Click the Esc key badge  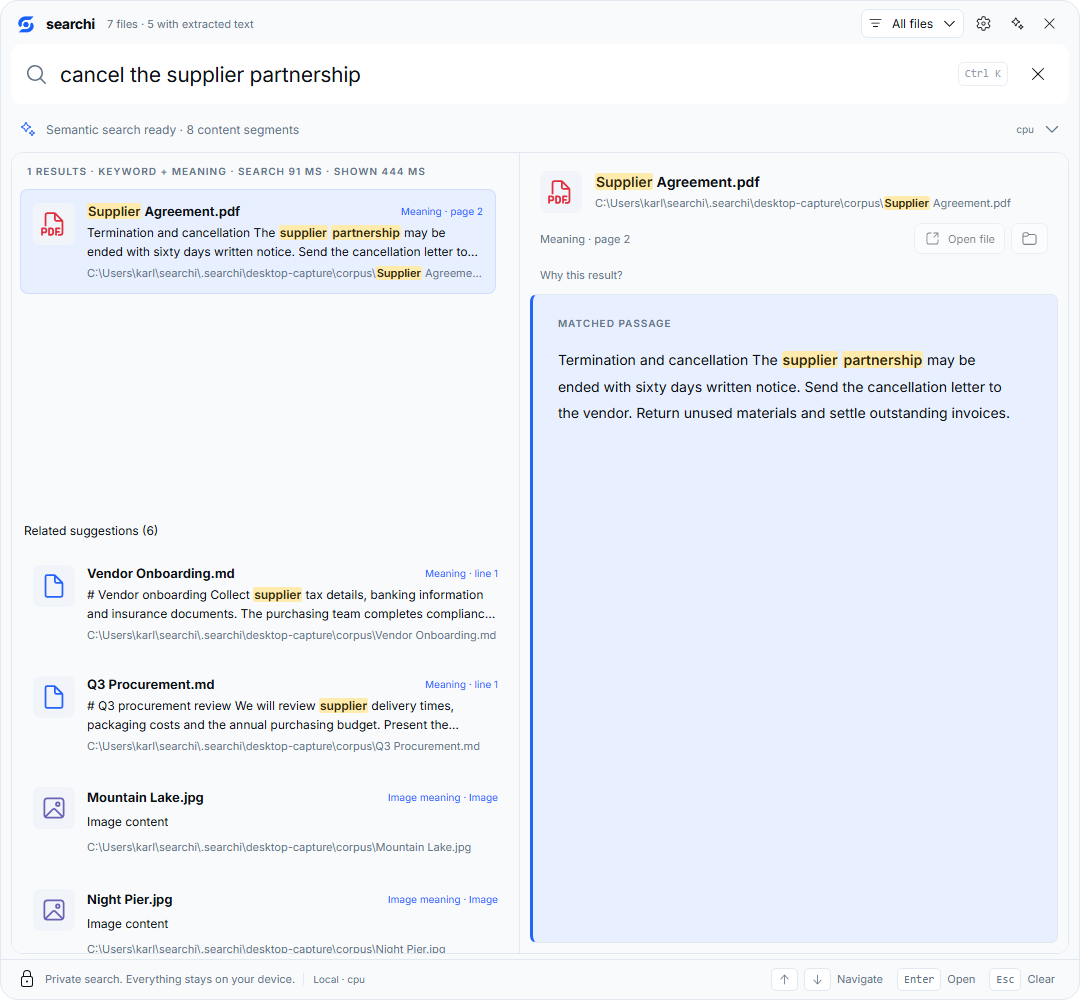1005,979
